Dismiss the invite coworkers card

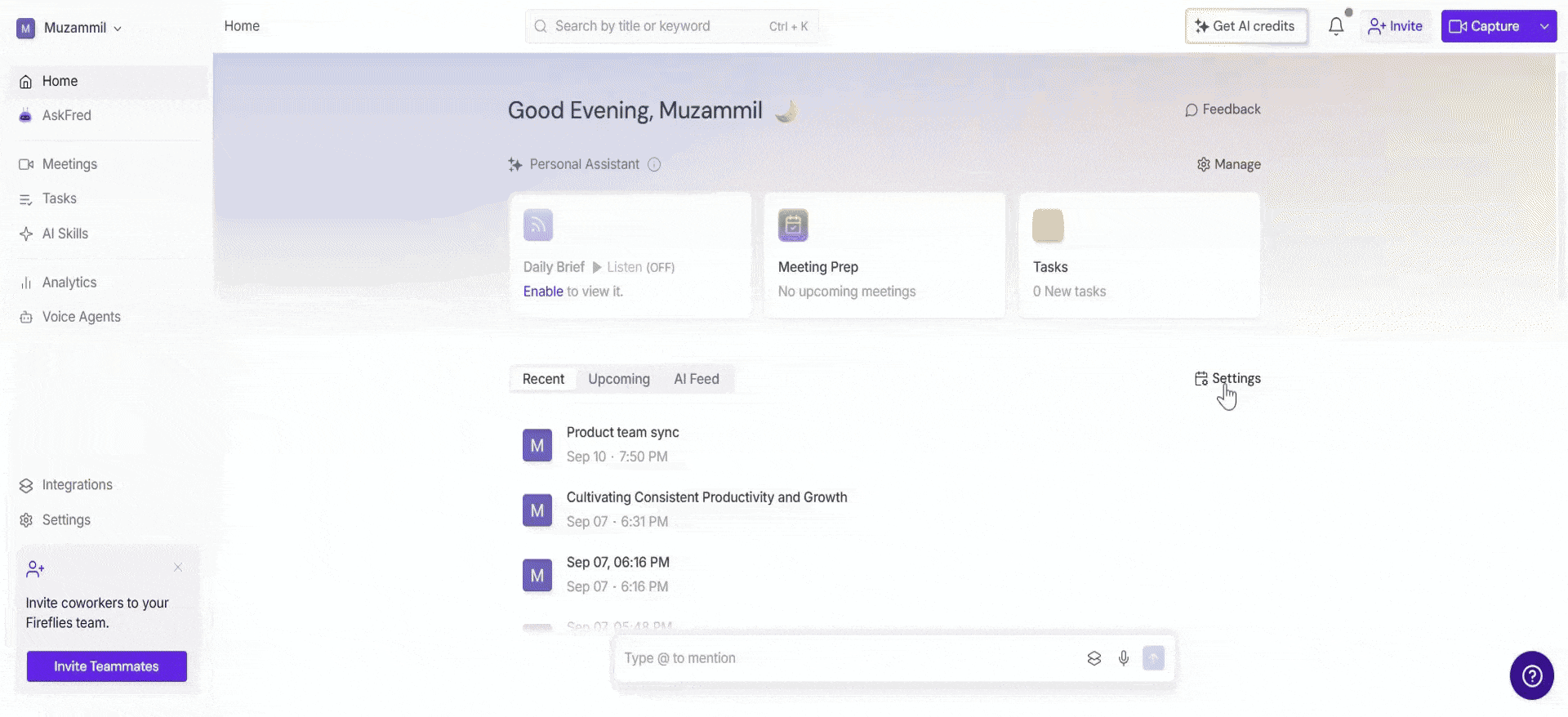[178, 568]
